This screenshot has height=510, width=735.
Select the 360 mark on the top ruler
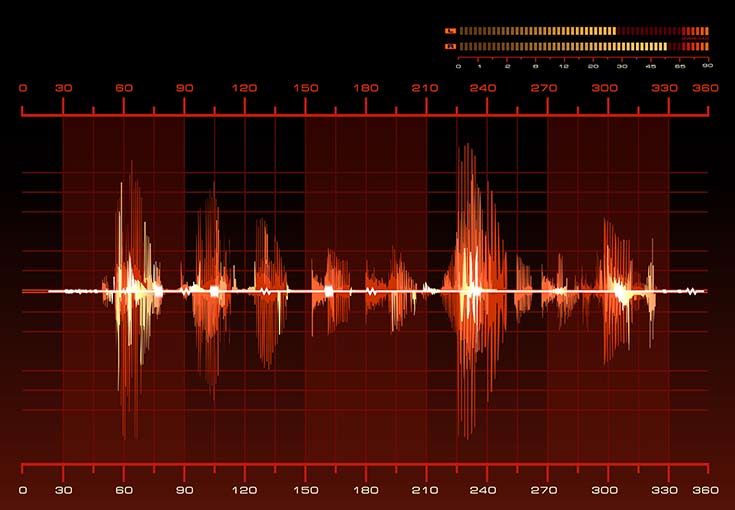coord(705,88)
